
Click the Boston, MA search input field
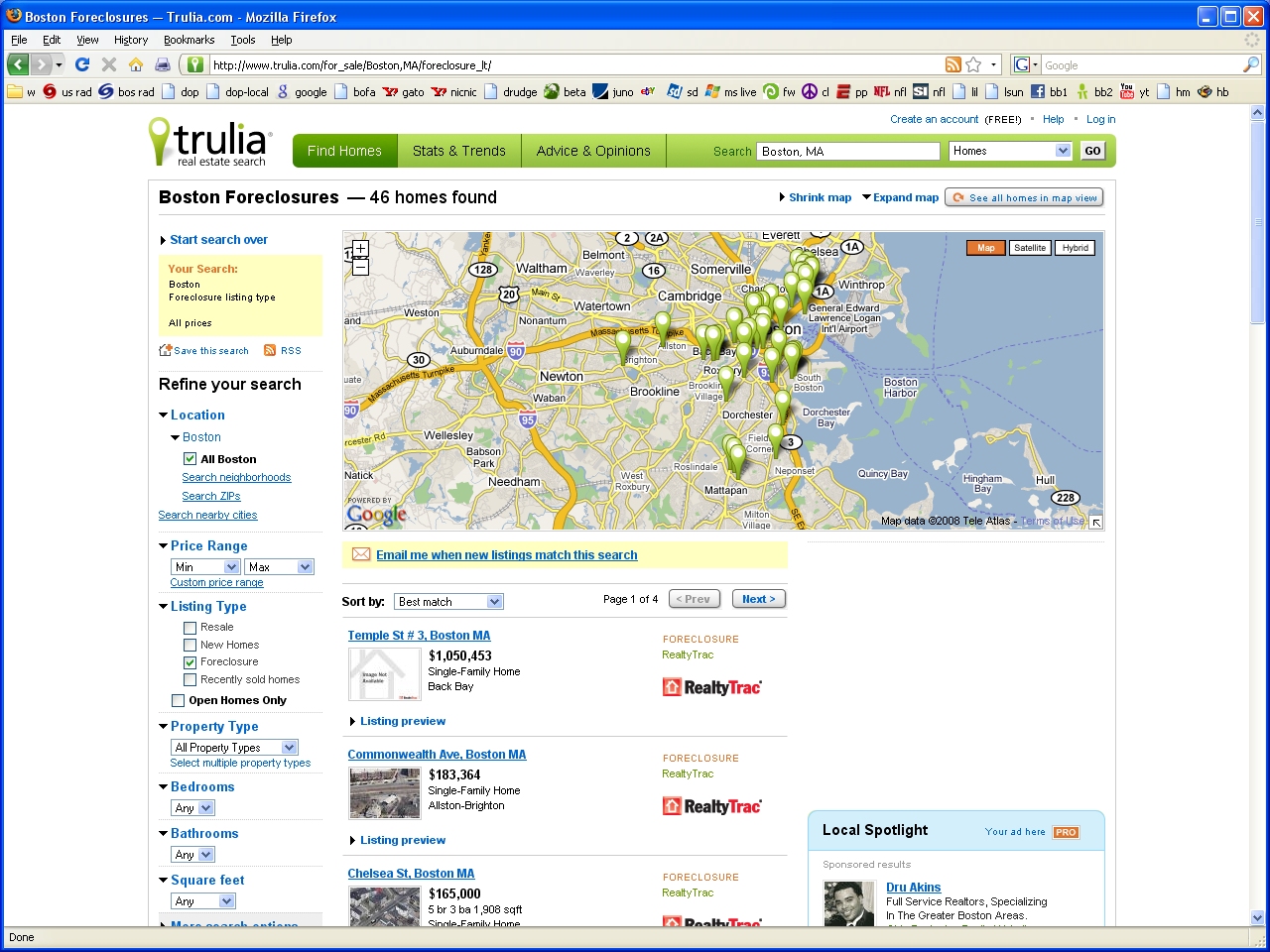click(x=848, y=151)
